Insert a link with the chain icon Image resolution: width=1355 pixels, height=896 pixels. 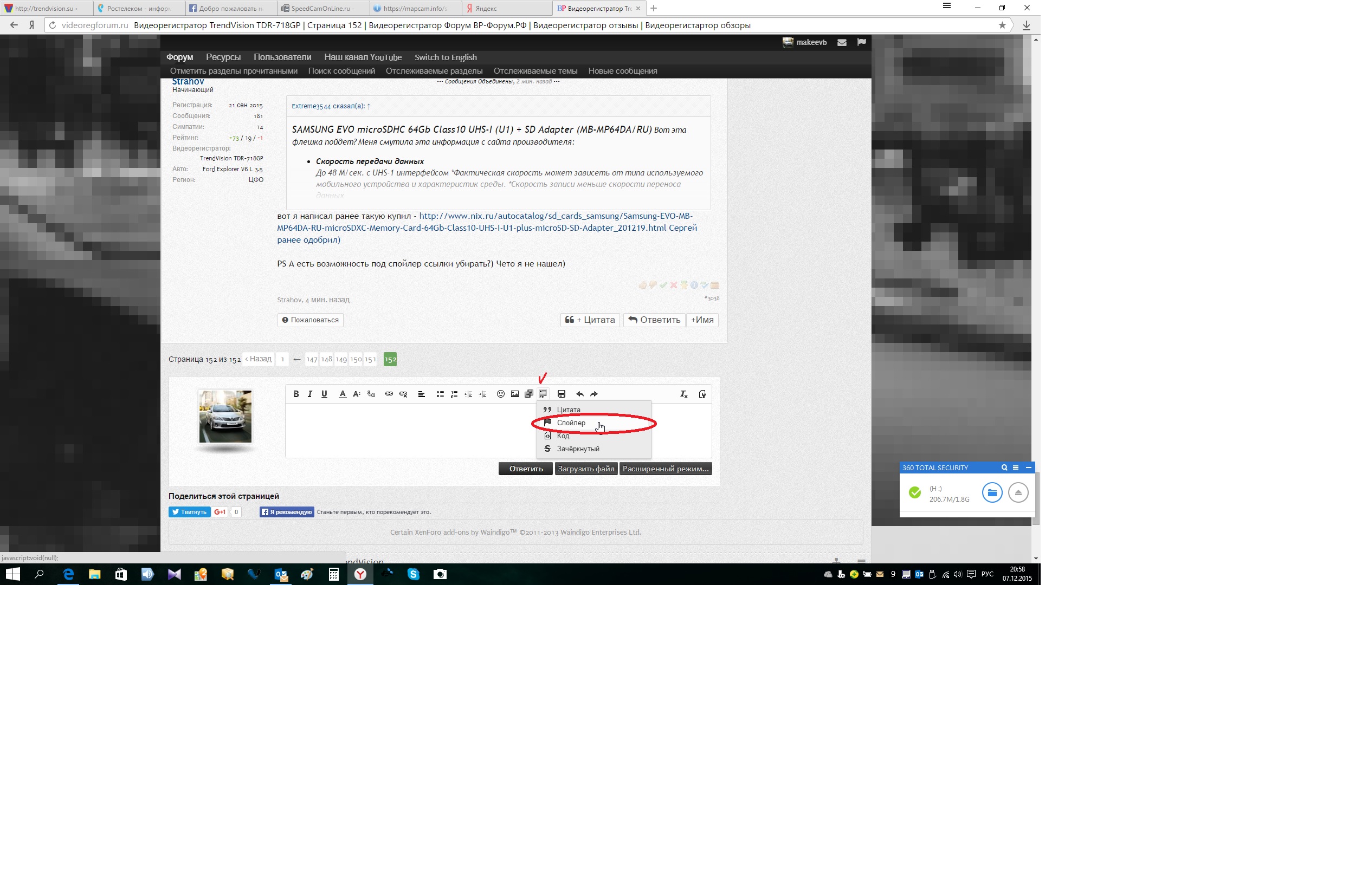(389, 394)
